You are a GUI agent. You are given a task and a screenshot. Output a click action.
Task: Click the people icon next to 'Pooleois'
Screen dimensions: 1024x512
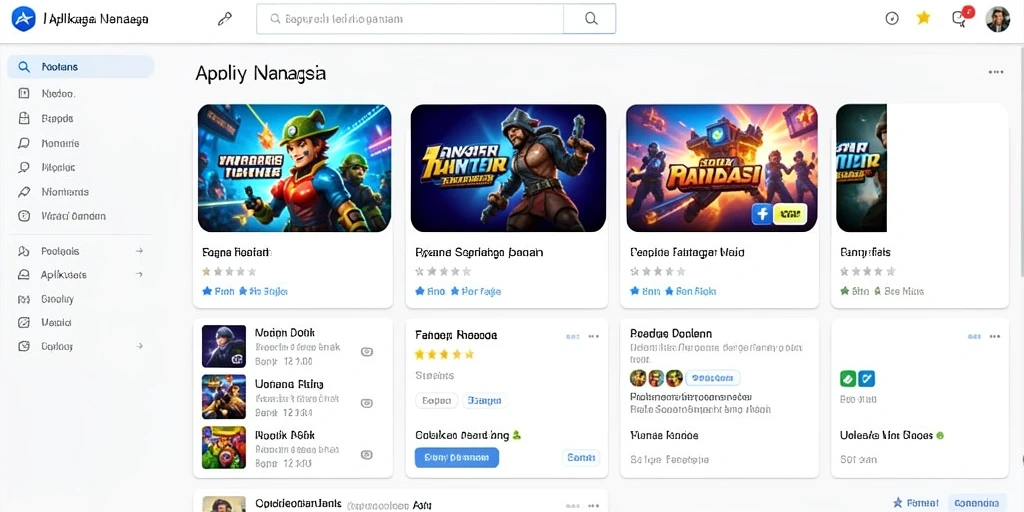(x=24, y=251)
